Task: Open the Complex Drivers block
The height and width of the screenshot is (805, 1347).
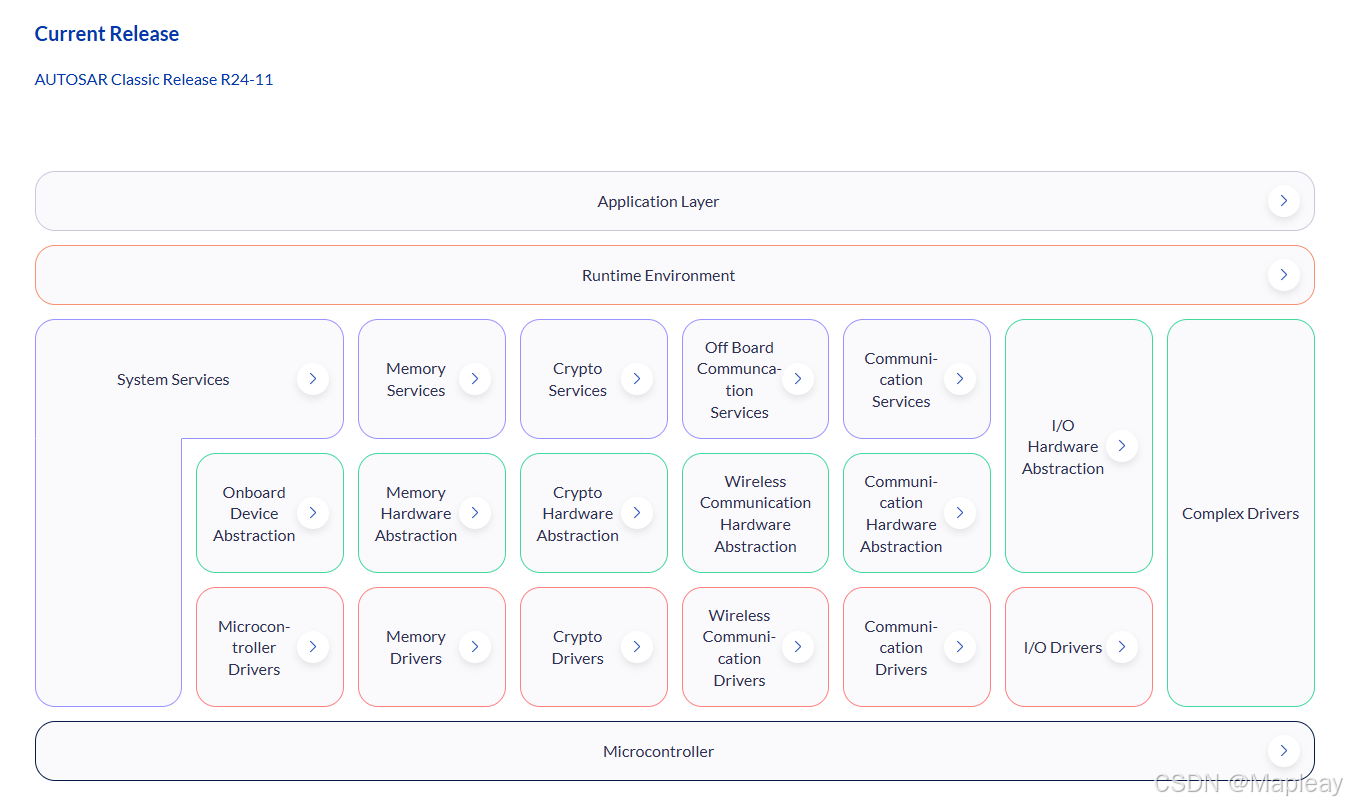Action: pos(1241,513)
